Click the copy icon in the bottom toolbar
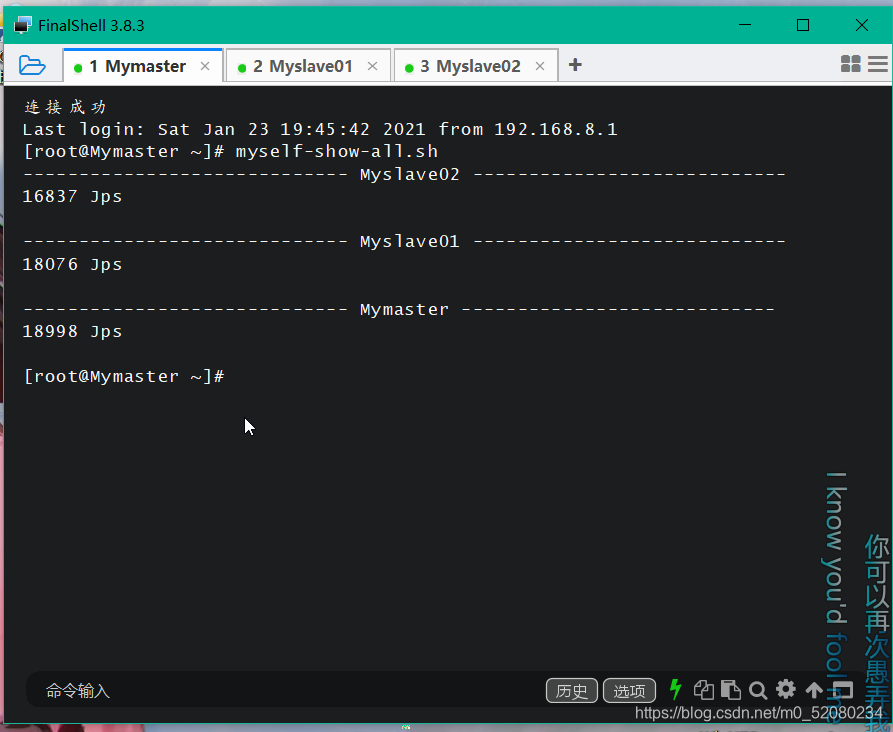 tap(704, 690)
